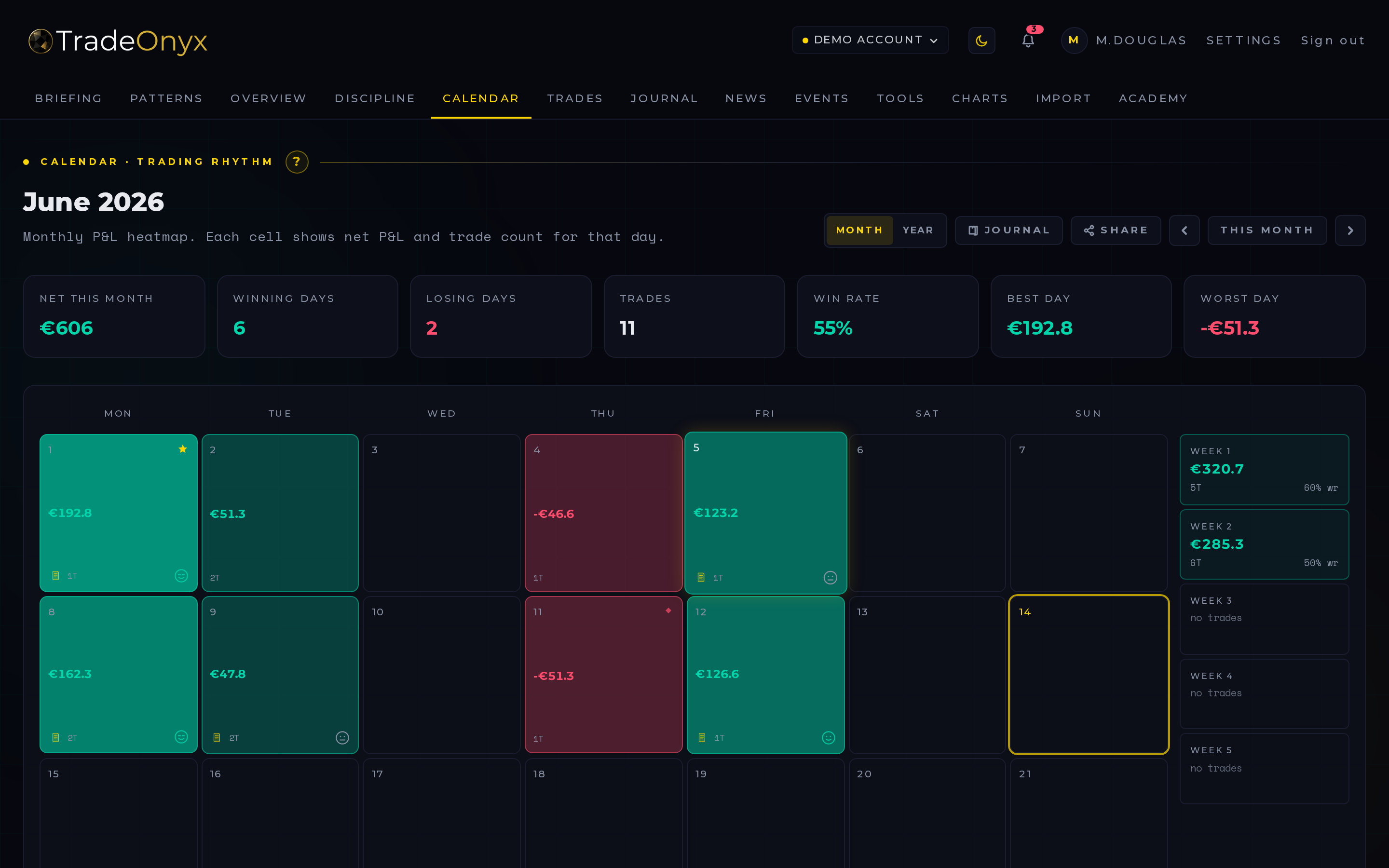1389x868 pixels.
Task: Go to the top navigation Journal tab
Action: click(664, 98)
